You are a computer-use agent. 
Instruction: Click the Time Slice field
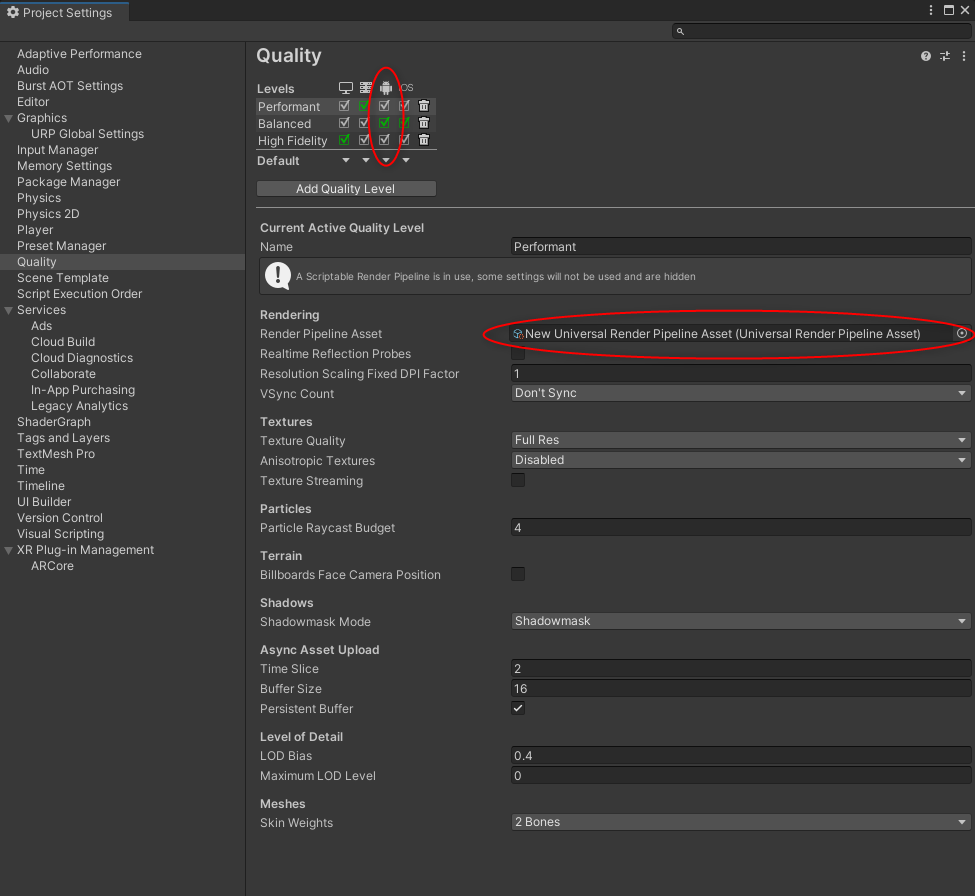click(741, 668)
